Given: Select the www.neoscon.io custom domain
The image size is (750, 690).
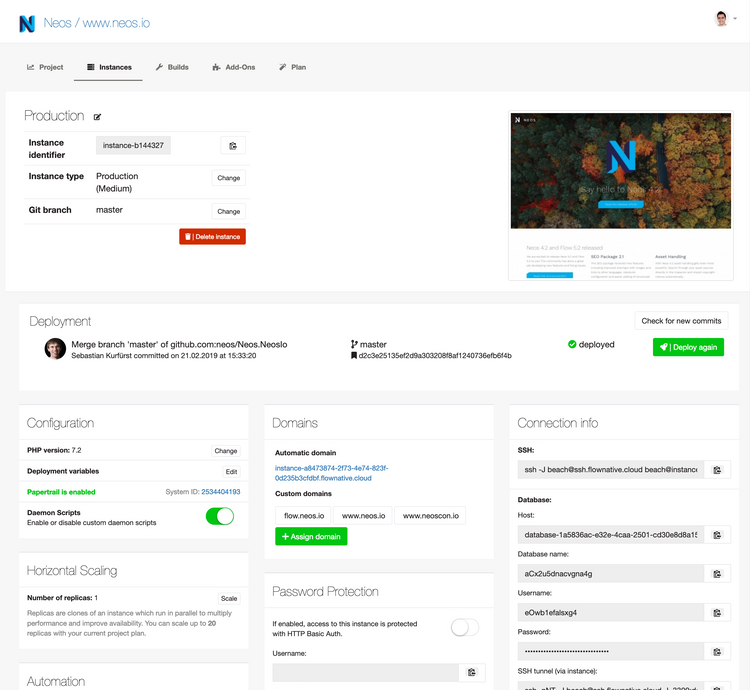Looking at the screenshot, I should pos(430,516).
